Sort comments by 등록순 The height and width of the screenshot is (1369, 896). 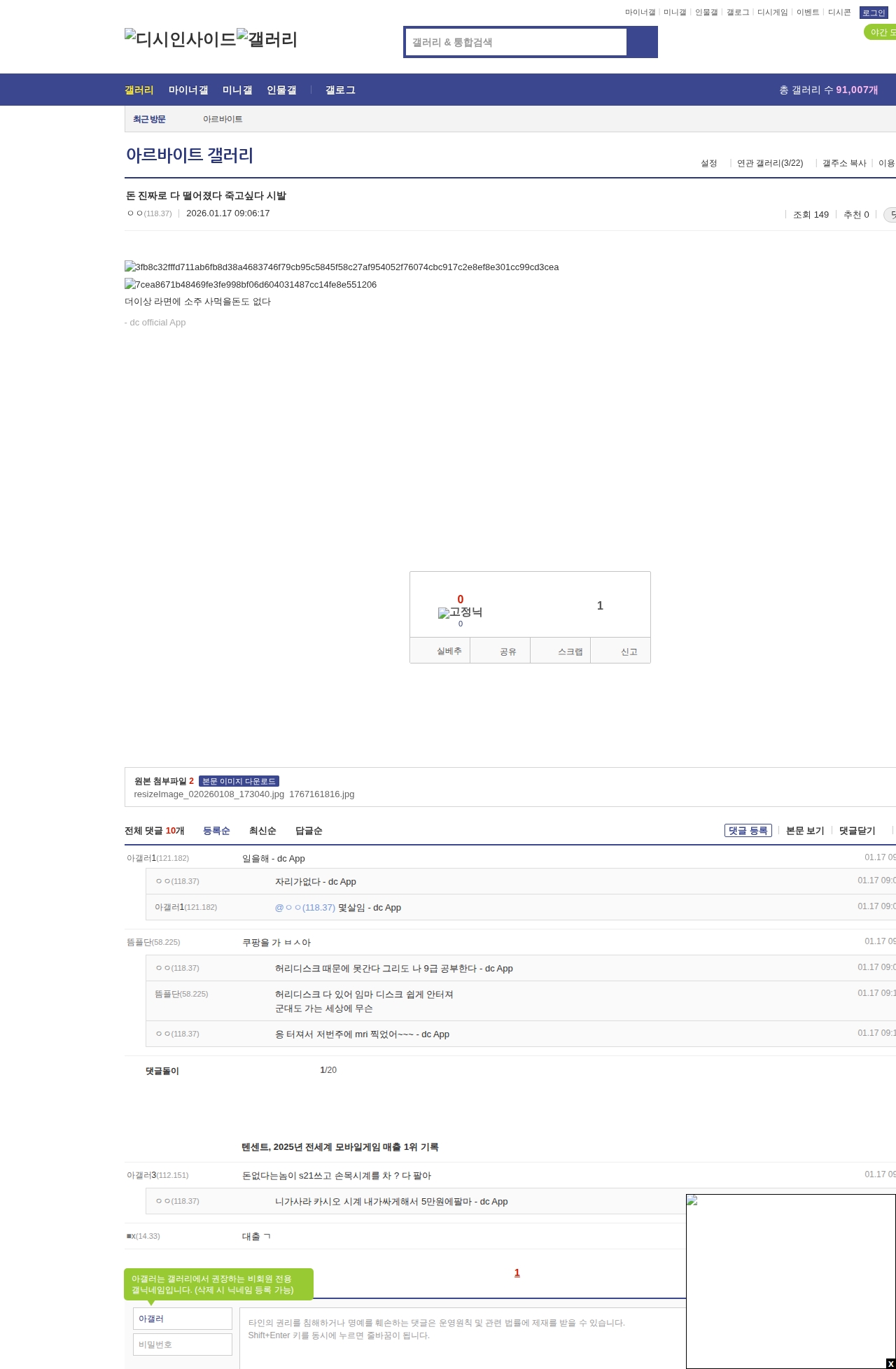pos(216,831)
